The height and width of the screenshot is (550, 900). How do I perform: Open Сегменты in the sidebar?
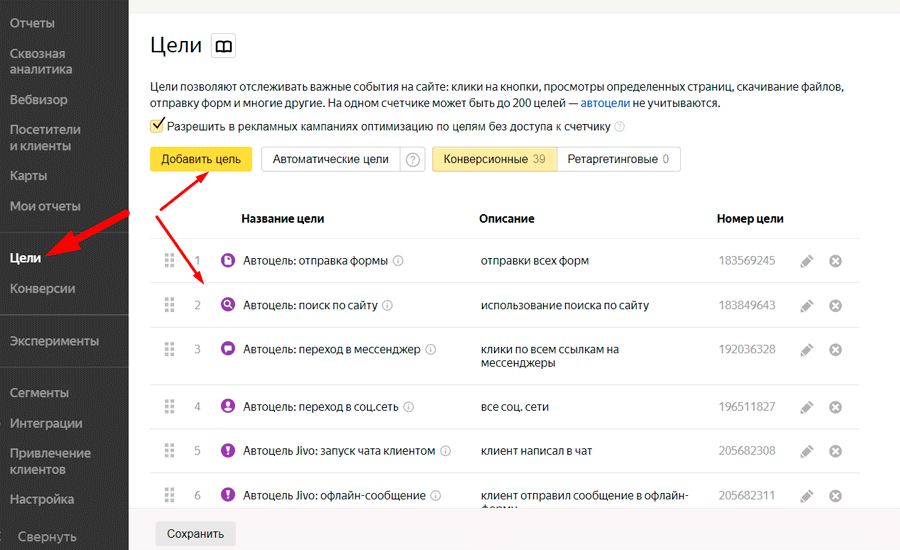(x=39, y=393)
